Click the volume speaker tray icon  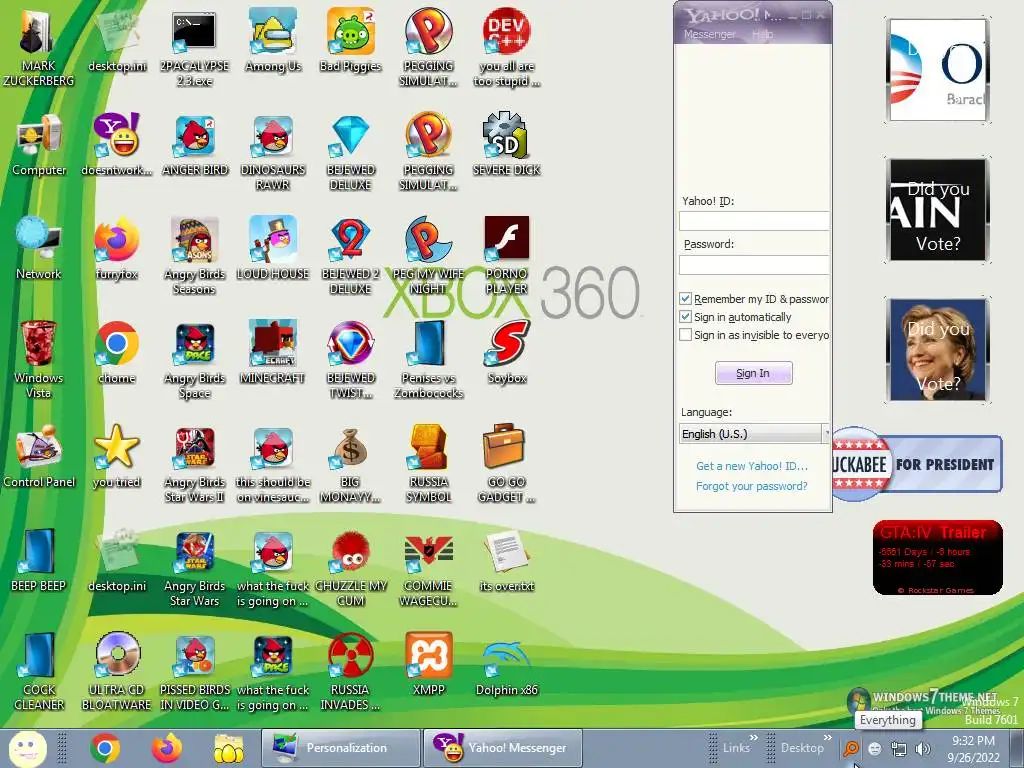922,748
